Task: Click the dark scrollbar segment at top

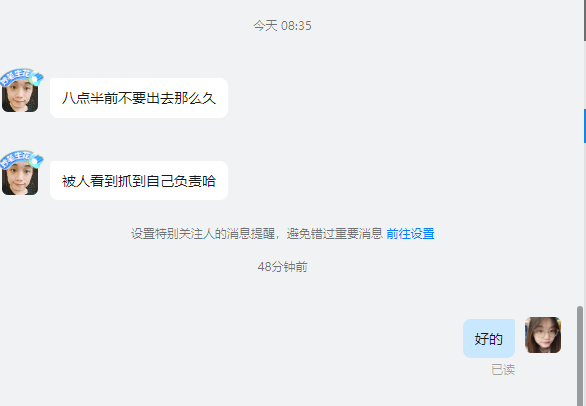Action: point(585,21)
